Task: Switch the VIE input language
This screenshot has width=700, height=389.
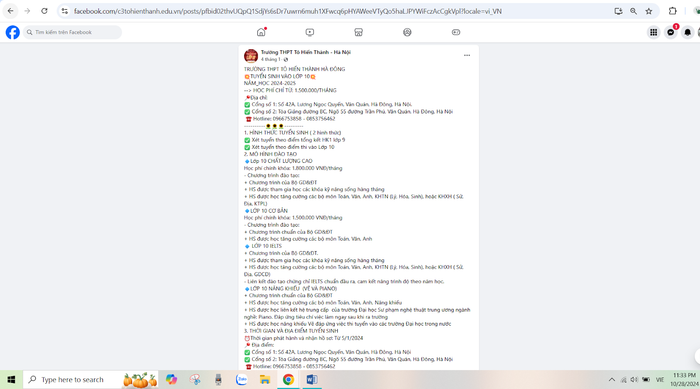Action: [x=660, y=380]
